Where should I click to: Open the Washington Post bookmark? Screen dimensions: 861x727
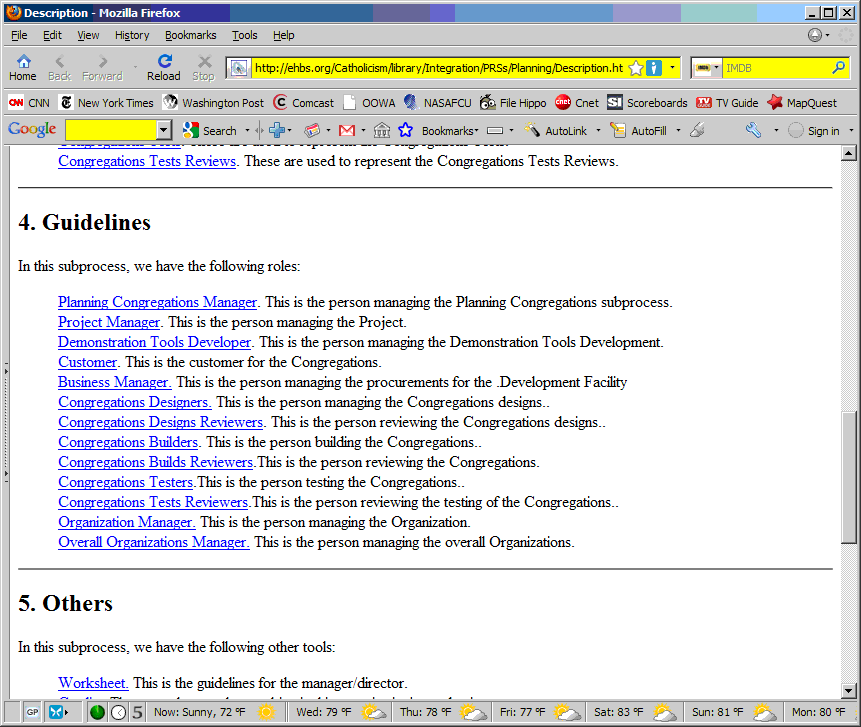214,103
